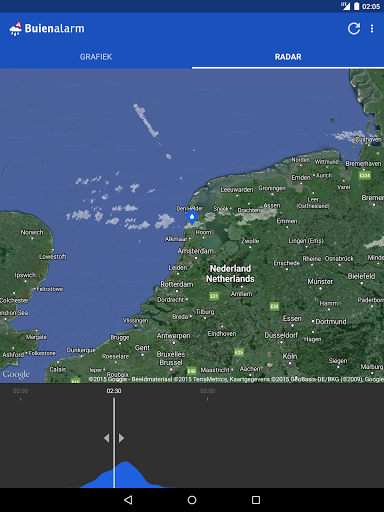Tap the Android home circle button
Viewport: 384px width, 512px height.
pos(192,500)
